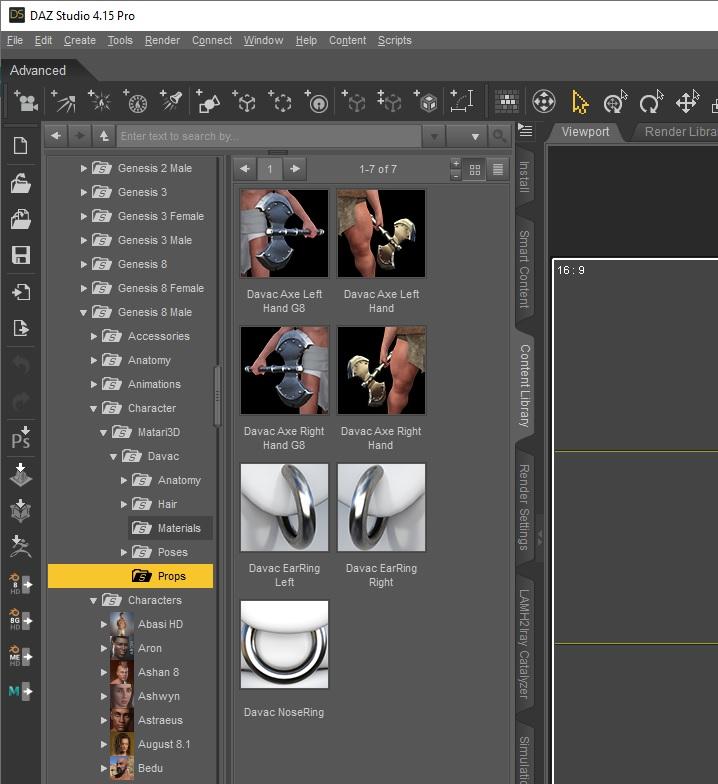Open the Scripts menu

[x=394, y=40]
